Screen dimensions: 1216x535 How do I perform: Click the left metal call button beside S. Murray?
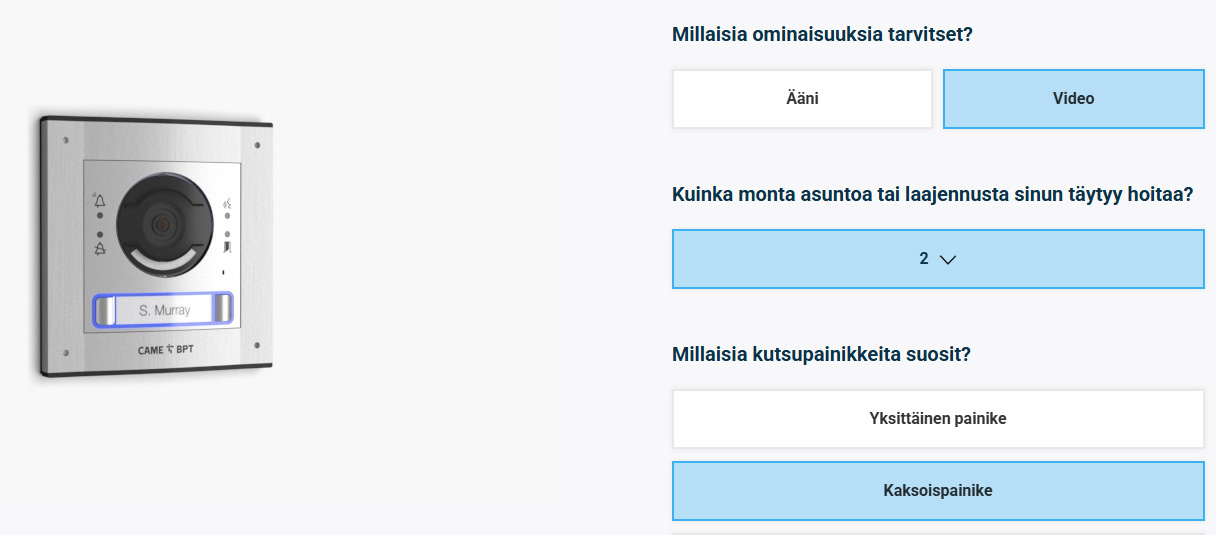point(105,310)
